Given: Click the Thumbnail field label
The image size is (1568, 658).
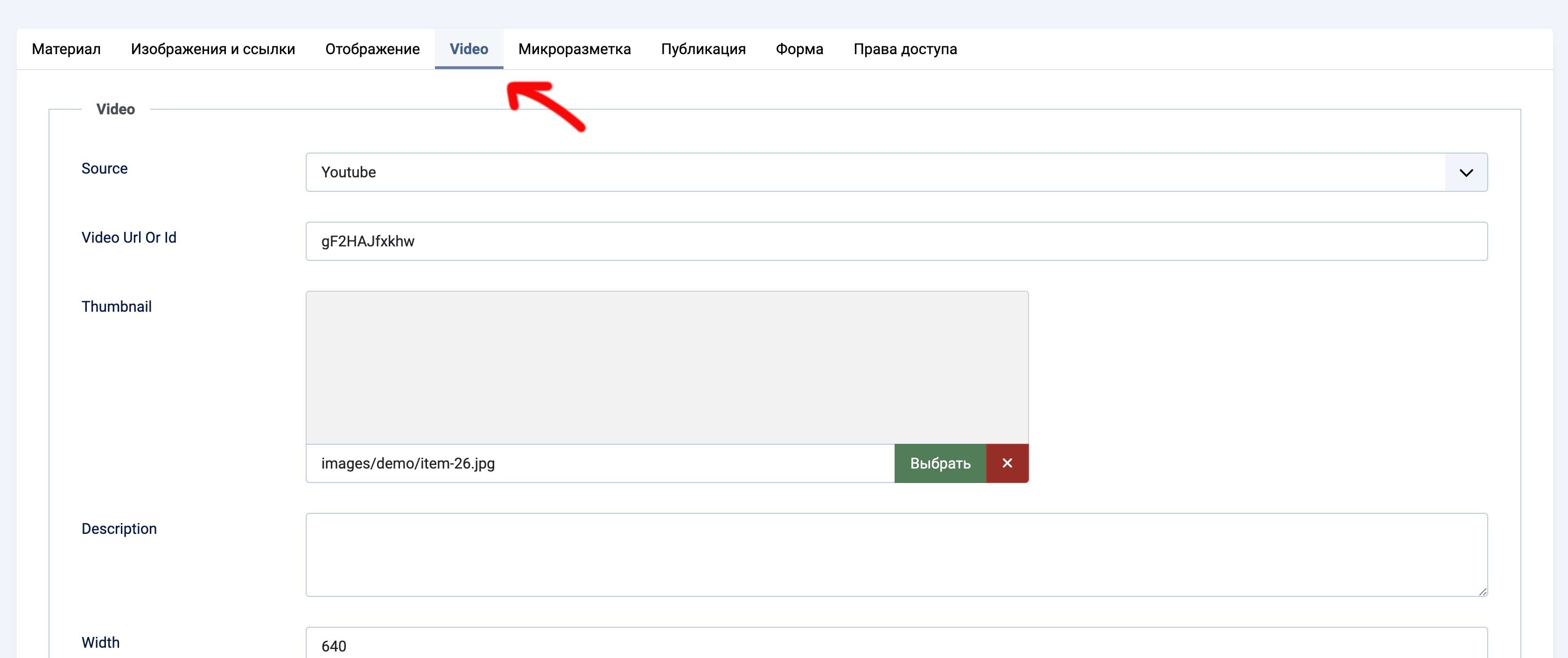Looking at the screenshot, I should coord(116,307).
